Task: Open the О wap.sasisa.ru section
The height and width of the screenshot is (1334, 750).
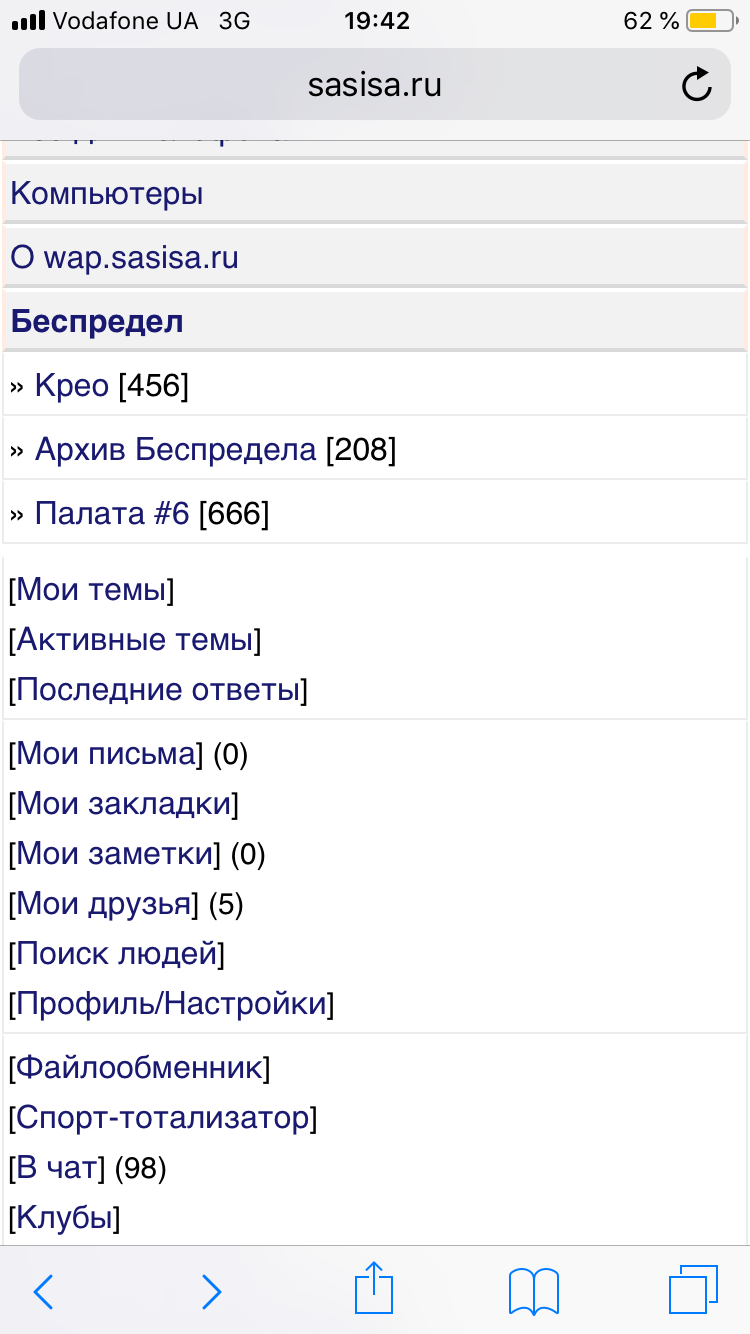Action: pyautogui.click(x=124, y=258)
